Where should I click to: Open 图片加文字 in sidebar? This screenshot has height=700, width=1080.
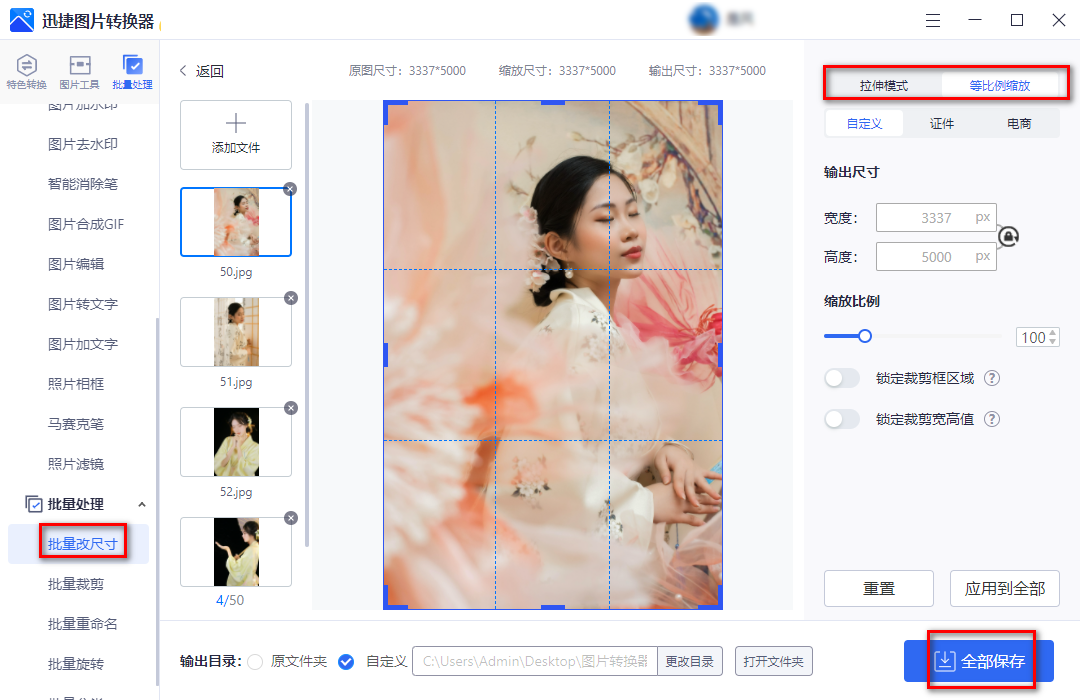coord(83,344)
